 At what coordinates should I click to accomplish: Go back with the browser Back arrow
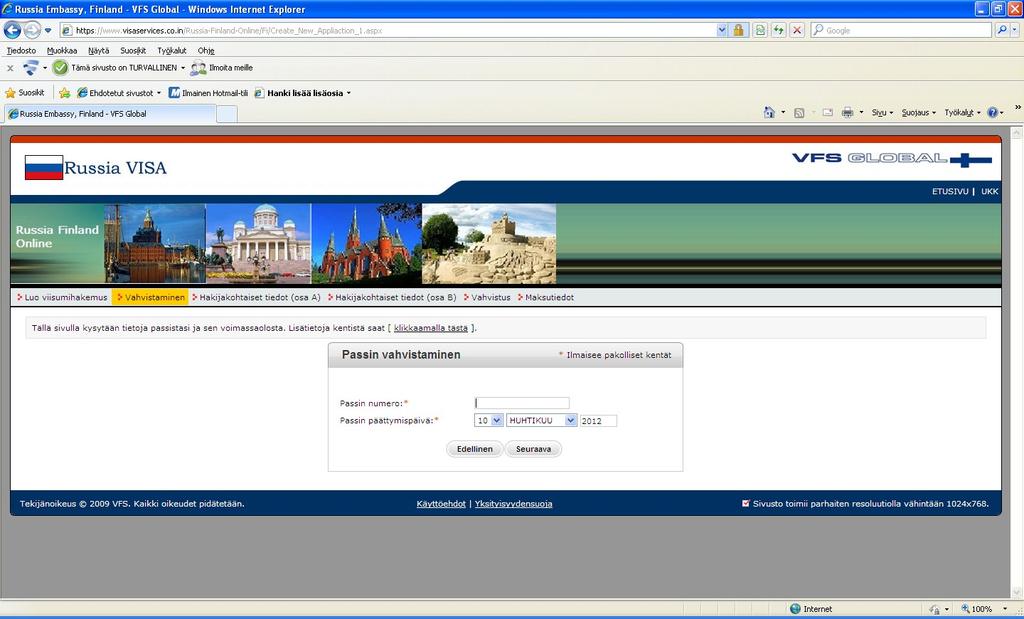12,30
